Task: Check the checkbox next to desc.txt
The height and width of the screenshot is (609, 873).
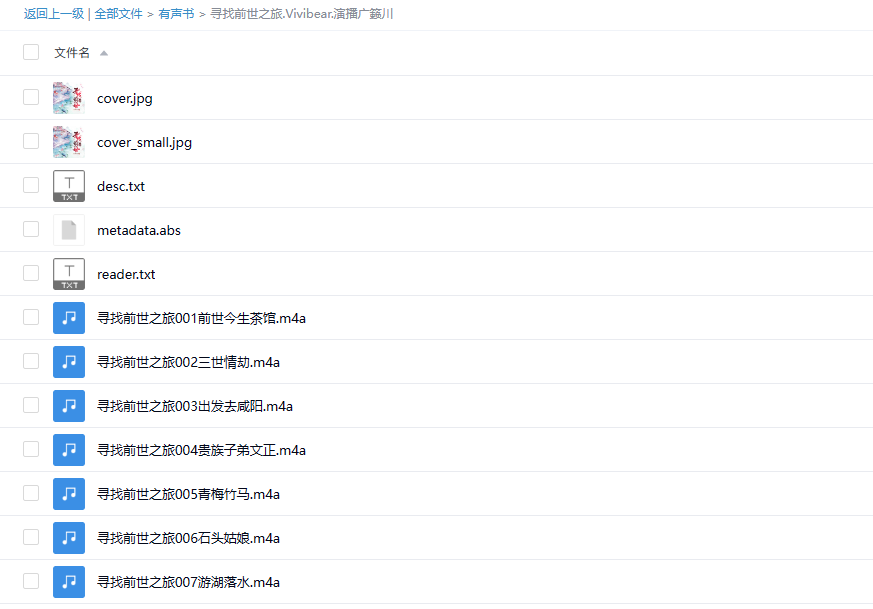Action: pyautogui.click(x=30, y=184)
